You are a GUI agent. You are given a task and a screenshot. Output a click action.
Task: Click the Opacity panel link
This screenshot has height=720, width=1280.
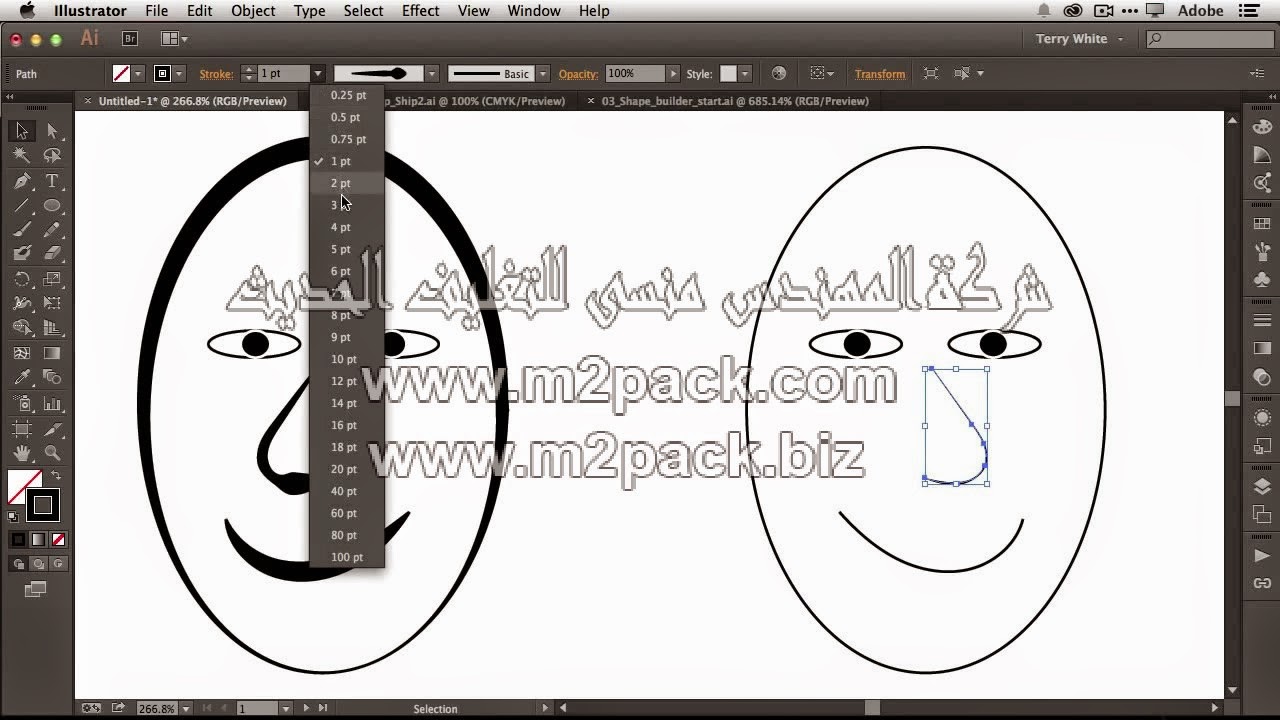pyautogui.click(x=578, y=74)
